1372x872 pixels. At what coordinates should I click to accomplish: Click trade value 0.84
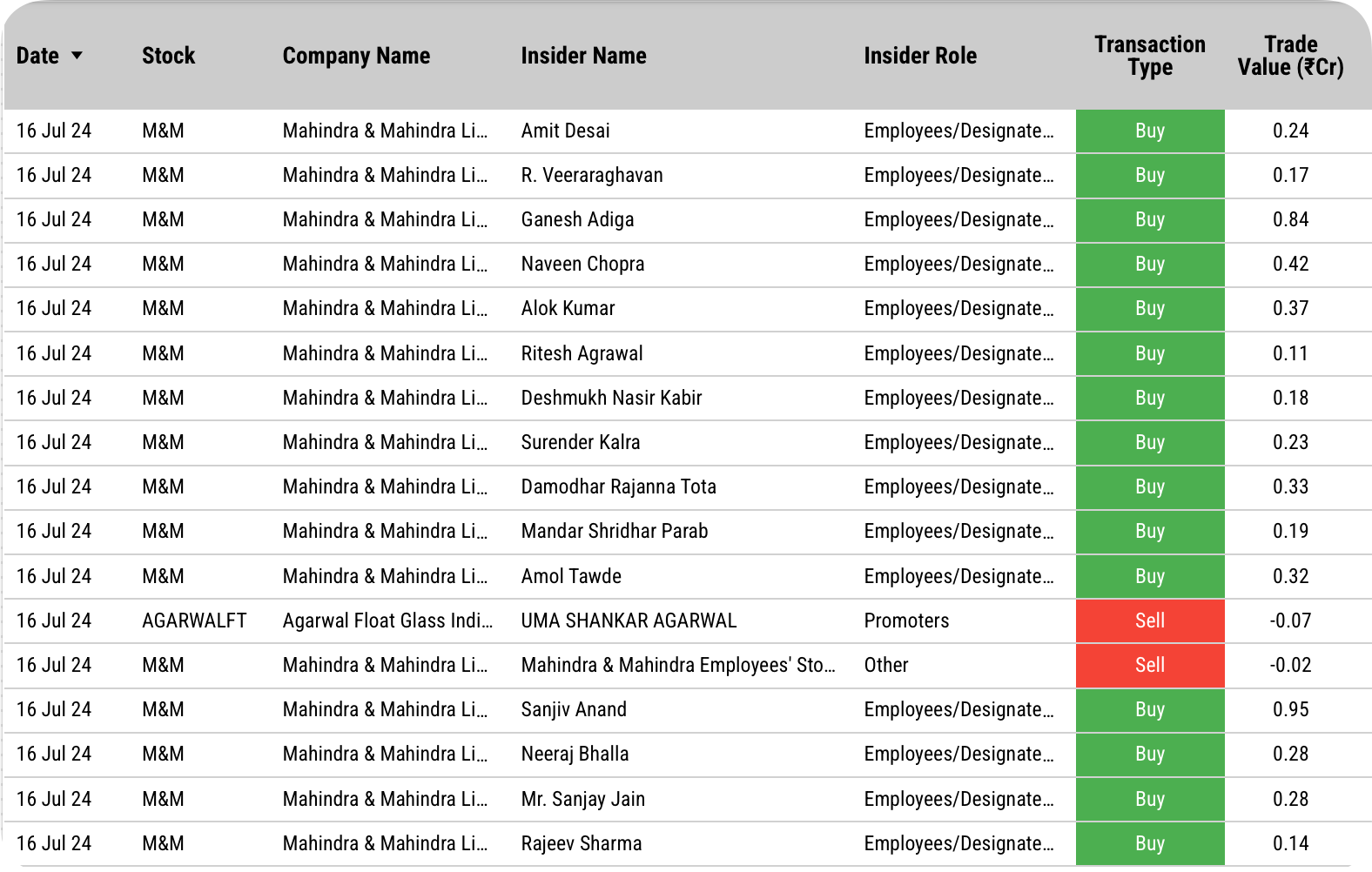pos(1290,219)
